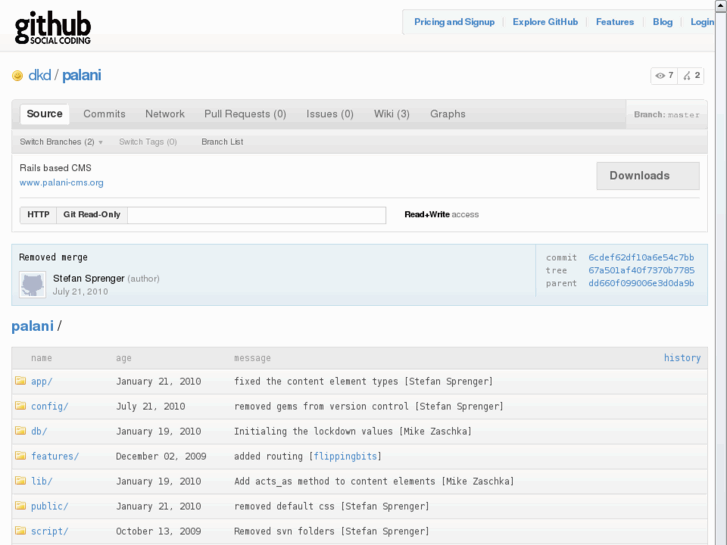Open the Branch master selector
Viewport: 727px width, 545px height.
[x=667, y=115]
